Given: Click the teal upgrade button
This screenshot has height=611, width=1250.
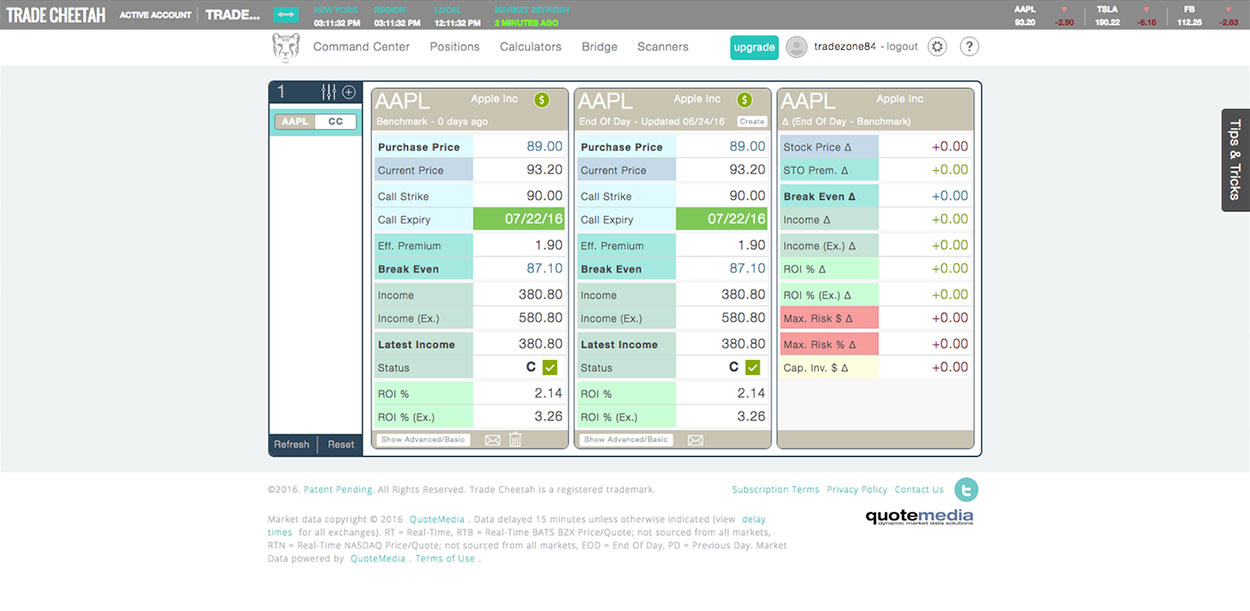Looking at the screenshot, I should 754,47.
